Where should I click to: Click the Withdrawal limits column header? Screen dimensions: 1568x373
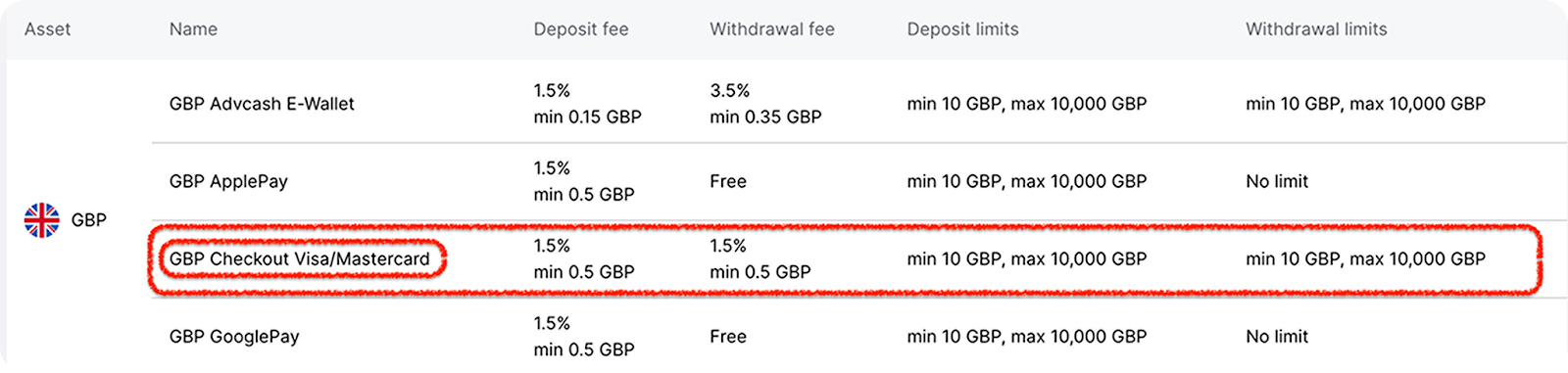(x=1316, y=29)
